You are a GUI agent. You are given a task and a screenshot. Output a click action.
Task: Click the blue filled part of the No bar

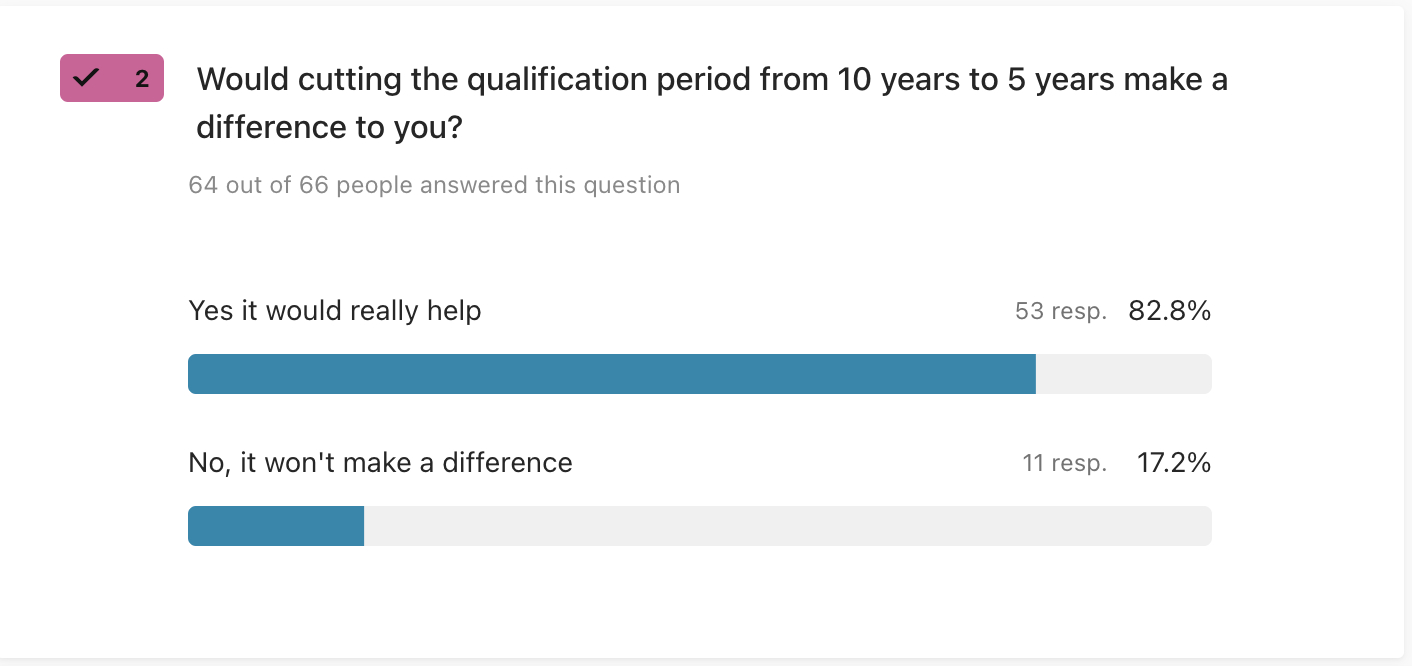pyautogui.click(x=275, y=526)
